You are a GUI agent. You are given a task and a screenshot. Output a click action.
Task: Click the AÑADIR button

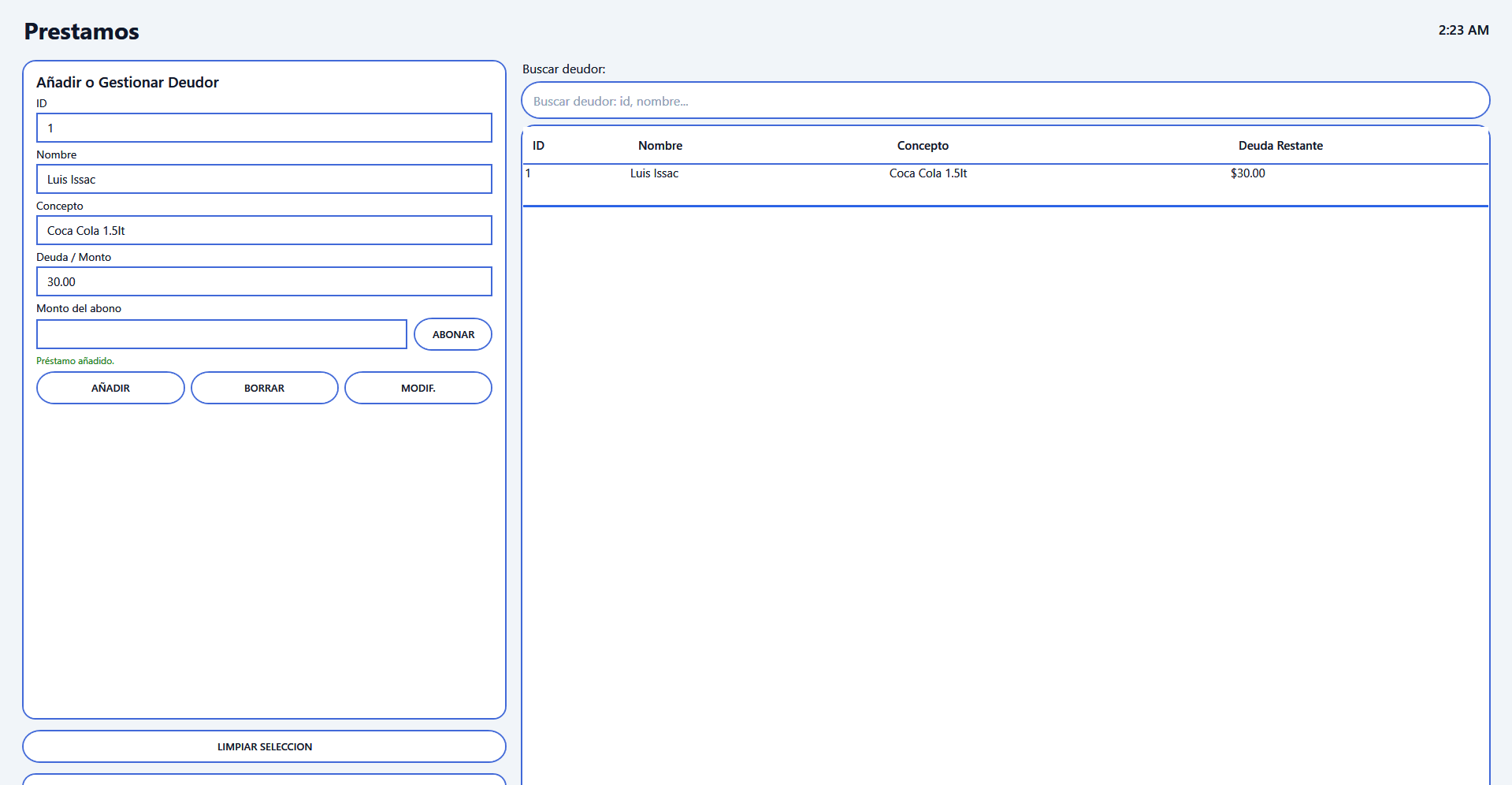[x=110, y=388]
